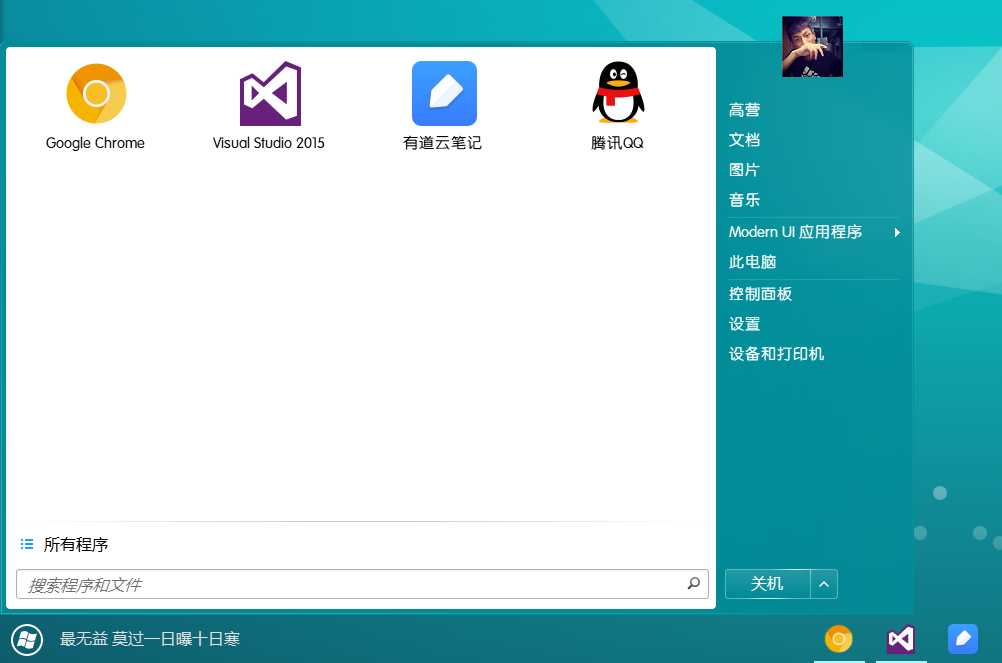This screenshot has height=663, width=1002.
Task: Expand the shutdown options arrow
Action: point(824,584)
